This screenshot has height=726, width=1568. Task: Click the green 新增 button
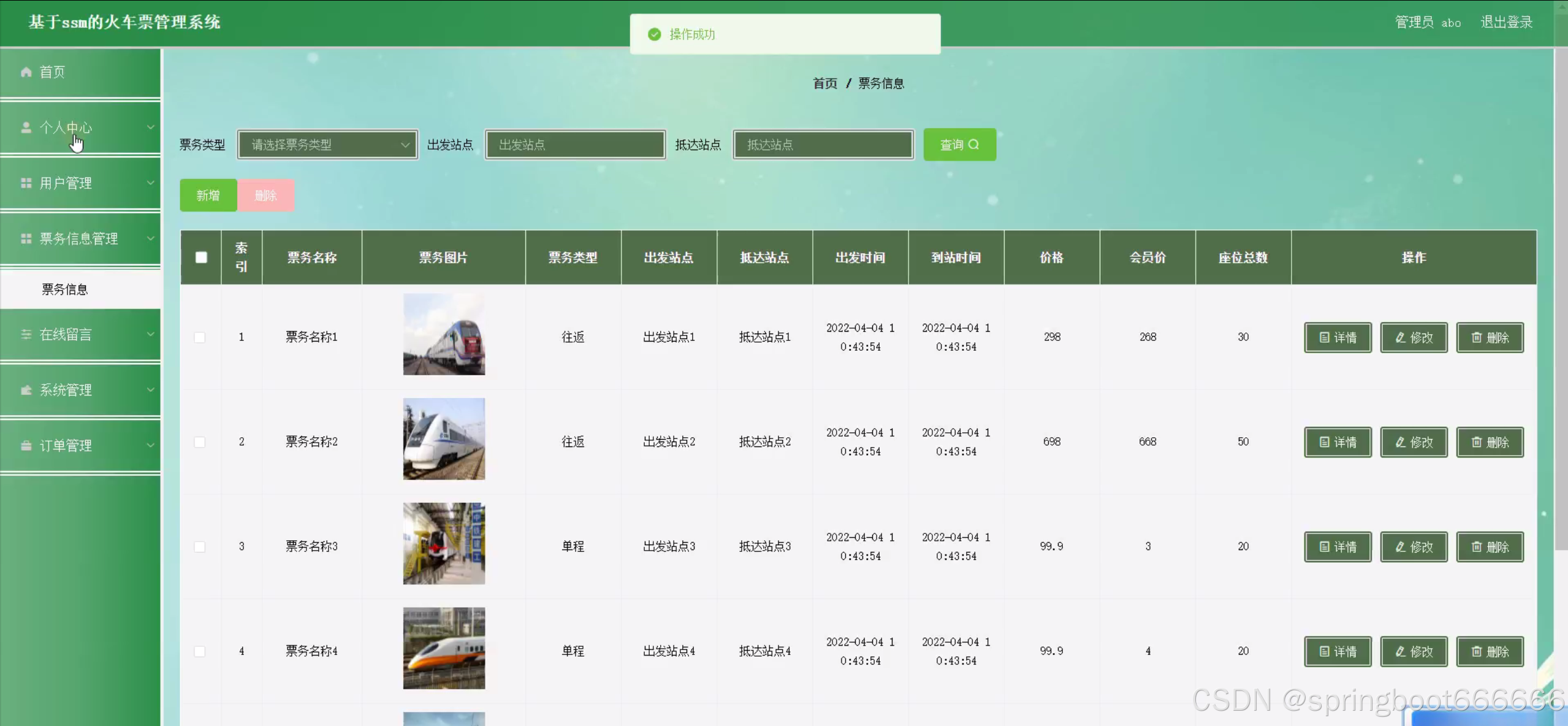pyautogui.click(x=208, y=196)
